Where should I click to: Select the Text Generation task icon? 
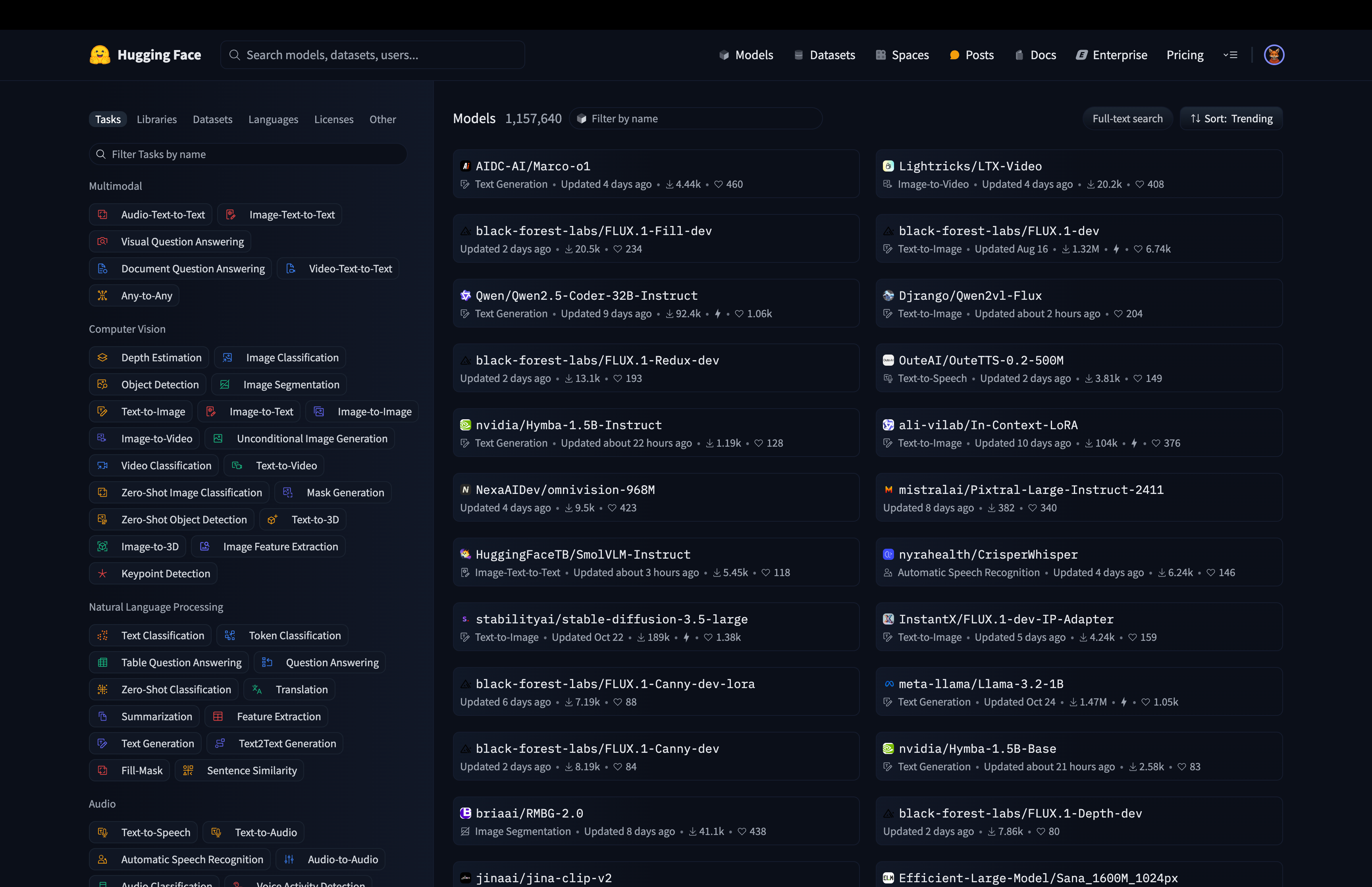tap(104, 743)
